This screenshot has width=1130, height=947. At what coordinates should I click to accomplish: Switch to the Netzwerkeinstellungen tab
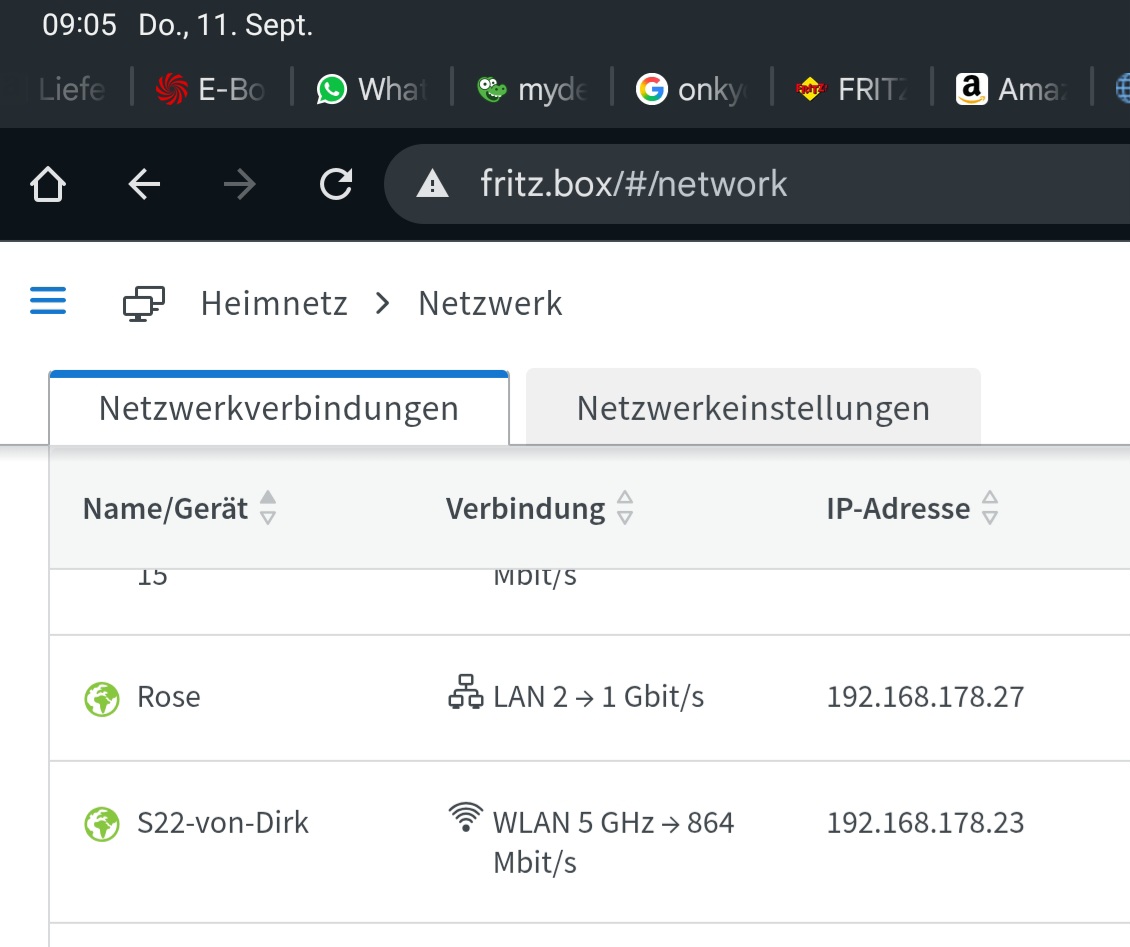753,408
